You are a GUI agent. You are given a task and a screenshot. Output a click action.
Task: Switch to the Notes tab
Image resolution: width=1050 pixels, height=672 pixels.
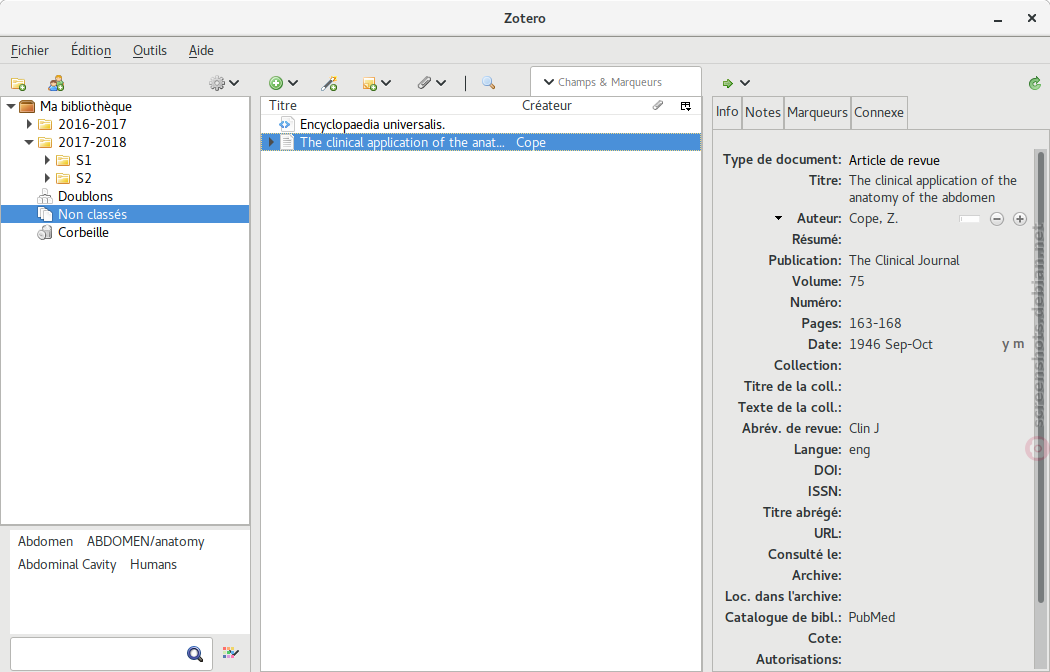[763, 112]
